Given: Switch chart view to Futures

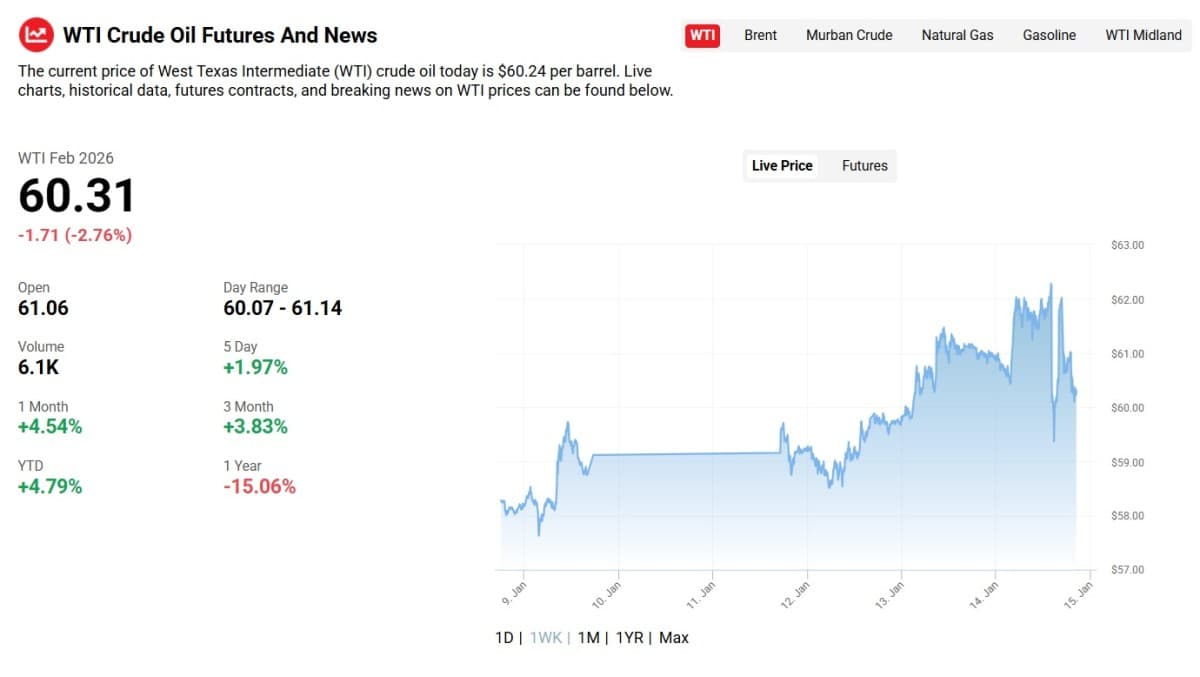Looking at the screenshot, I should pos(863,165).
